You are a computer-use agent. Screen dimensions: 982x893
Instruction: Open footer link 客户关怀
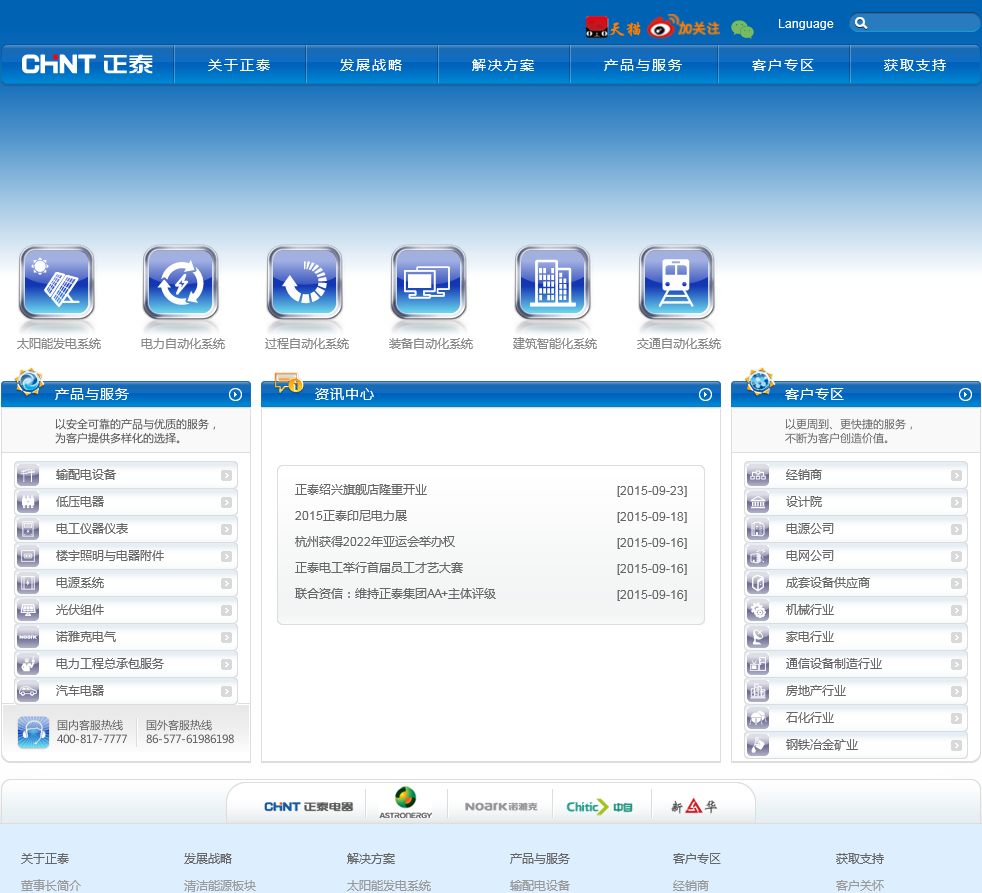pos(860,885)
